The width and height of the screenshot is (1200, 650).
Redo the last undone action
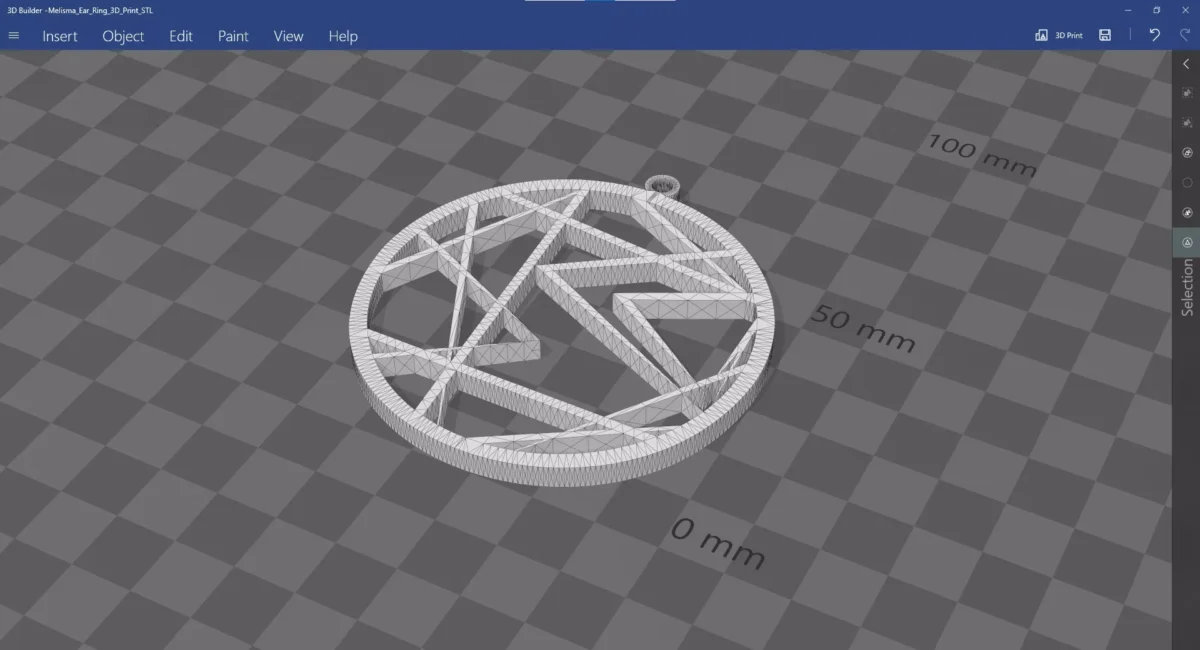[x=1185, y=35]
